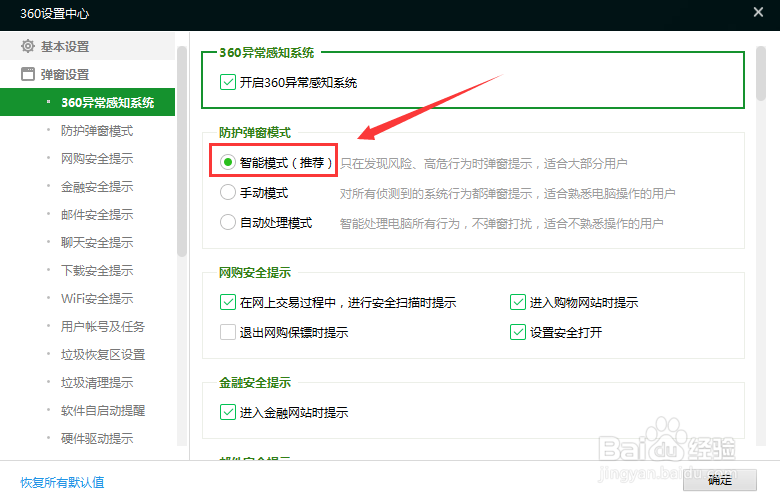Toggle 在网上交易过程中，进行安全扫描时提示 checkbox
This screenshot has width=780, height=500.
(228, 302)
